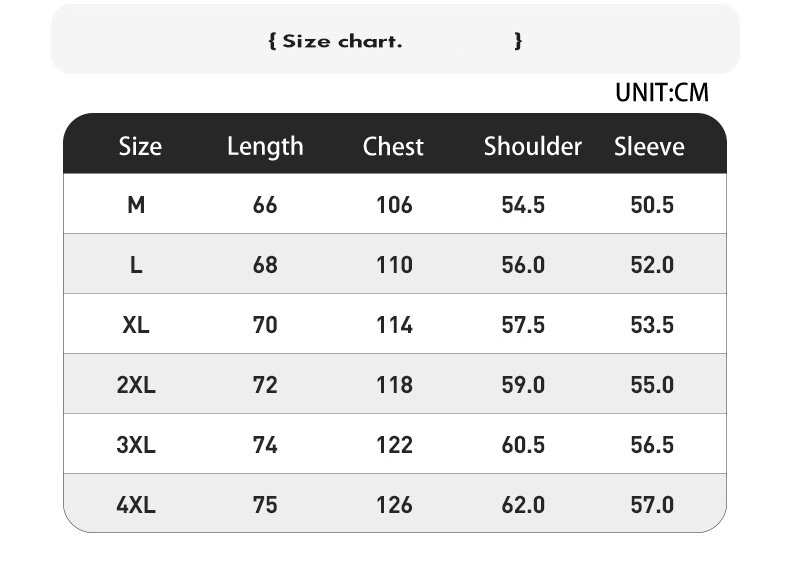This screenshot has height=584, width=790.
Task: Click the sleeve value 55.0
Action: 652,385
